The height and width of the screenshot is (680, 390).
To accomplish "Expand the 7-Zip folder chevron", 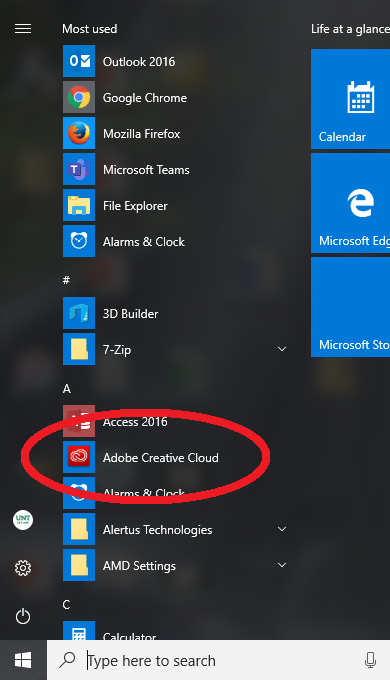I will click(x=282, y=349).
